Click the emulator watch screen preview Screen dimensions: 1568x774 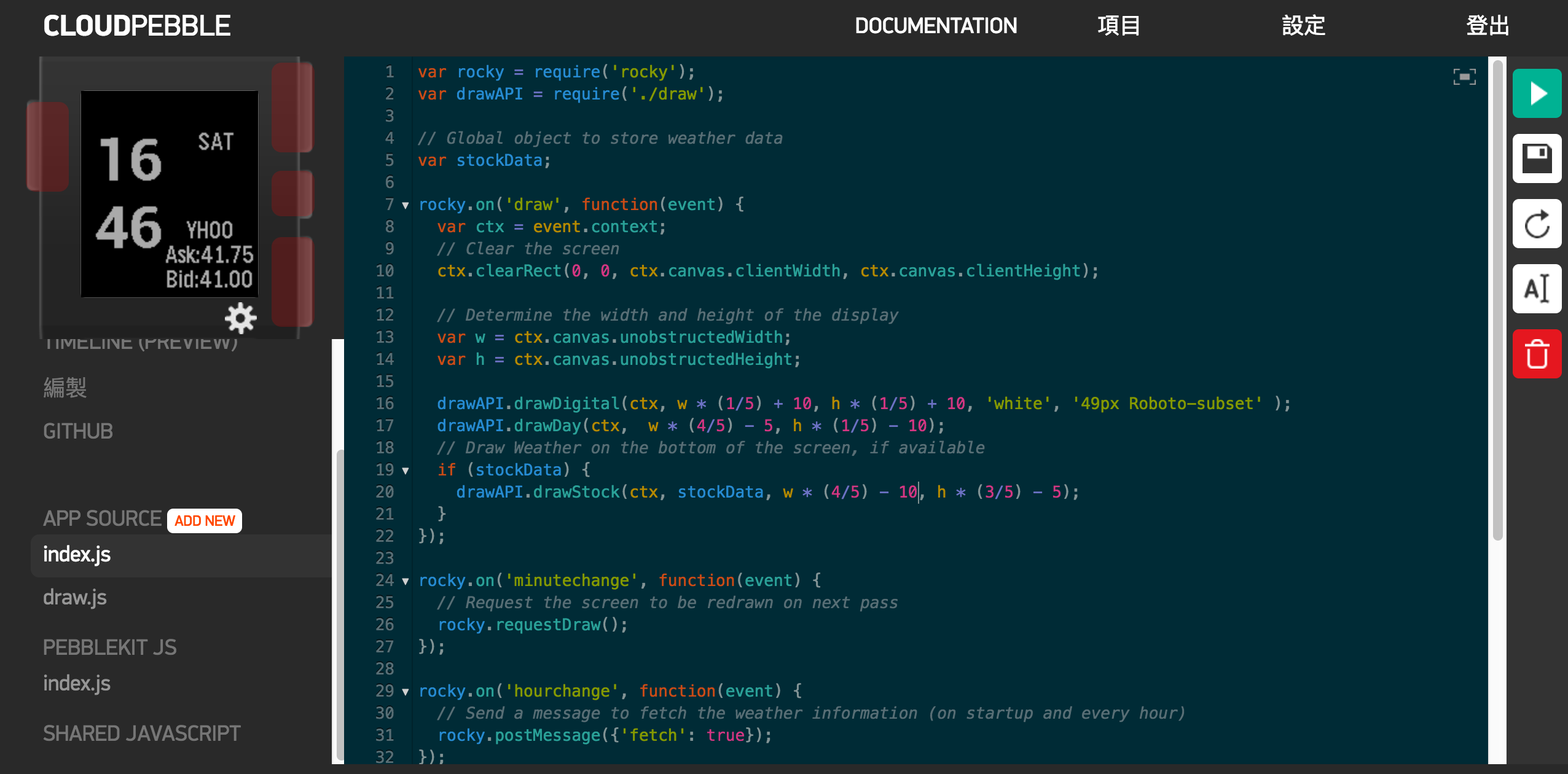pyautogui.click(x=170, y=194)
